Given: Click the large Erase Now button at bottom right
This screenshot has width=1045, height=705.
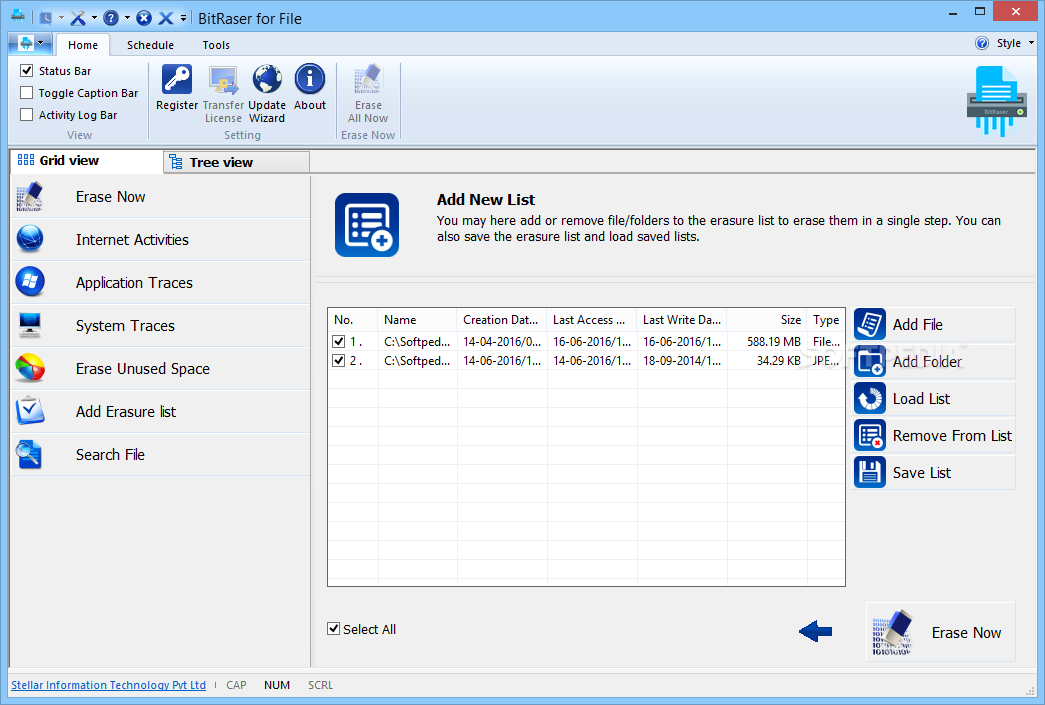Looking at the screenshot, I should coord(940,632).
